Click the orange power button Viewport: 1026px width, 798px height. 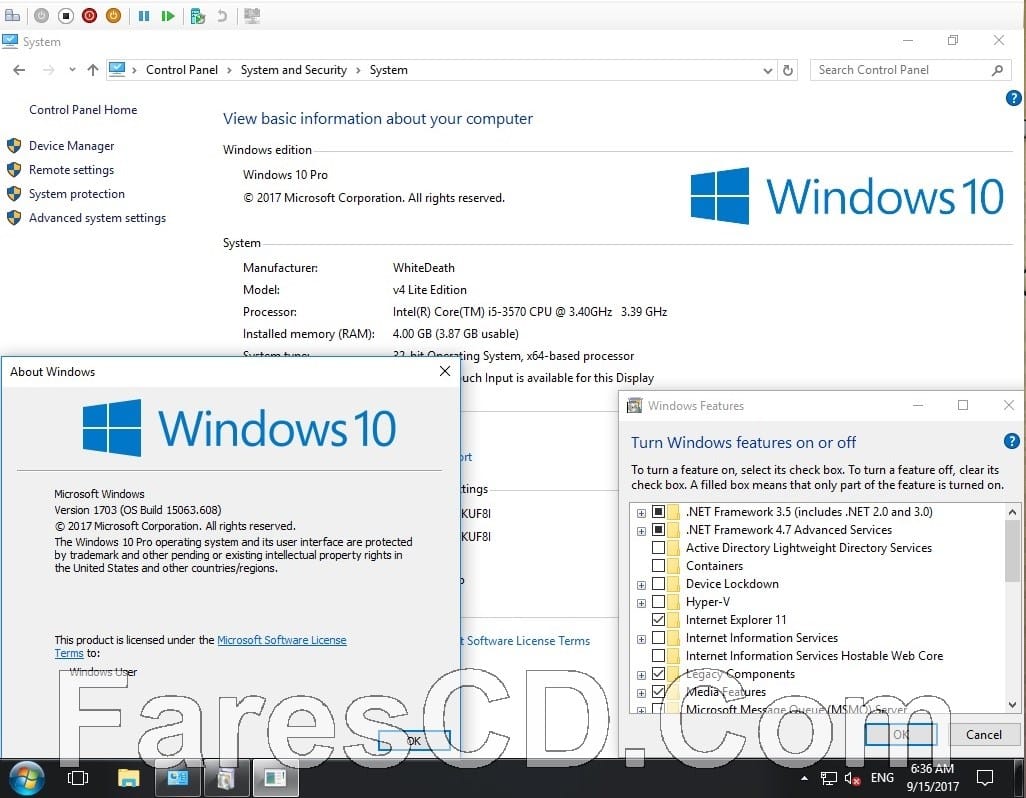click(x=113, y=15)
